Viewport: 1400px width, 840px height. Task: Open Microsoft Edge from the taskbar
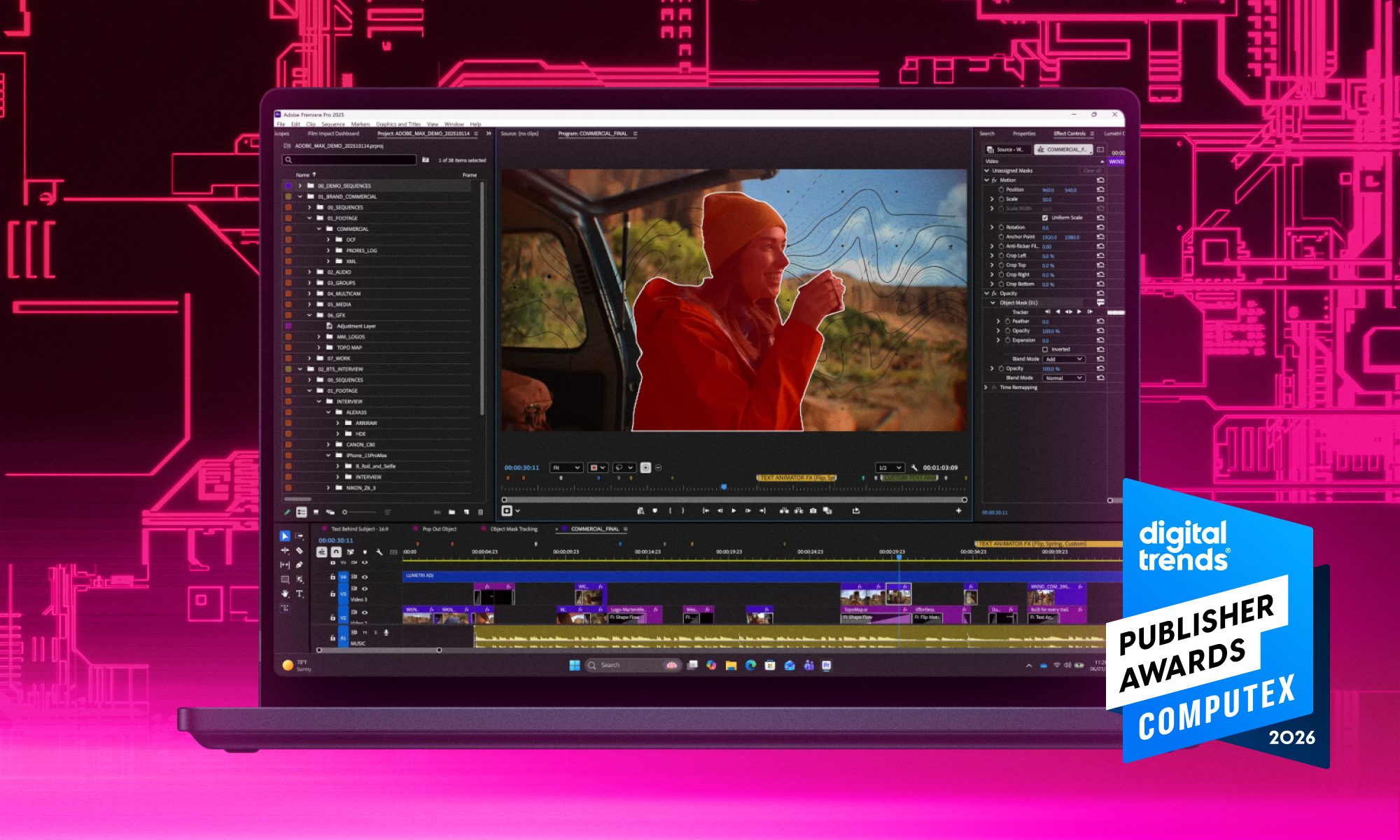(x=750, y=665)
